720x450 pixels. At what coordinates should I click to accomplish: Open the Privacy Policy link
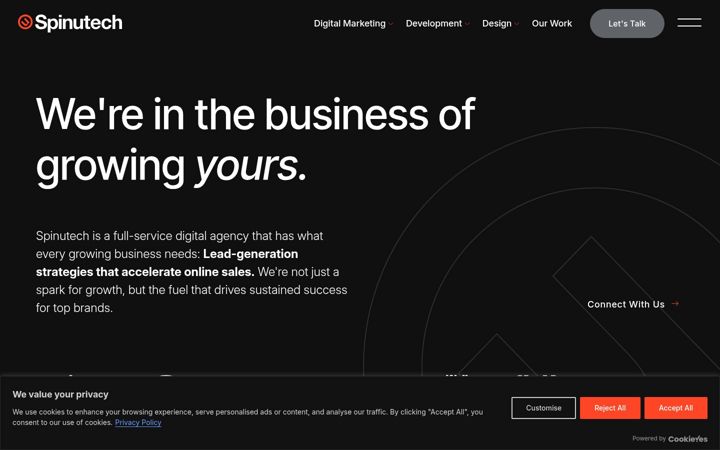coord(138,422)
